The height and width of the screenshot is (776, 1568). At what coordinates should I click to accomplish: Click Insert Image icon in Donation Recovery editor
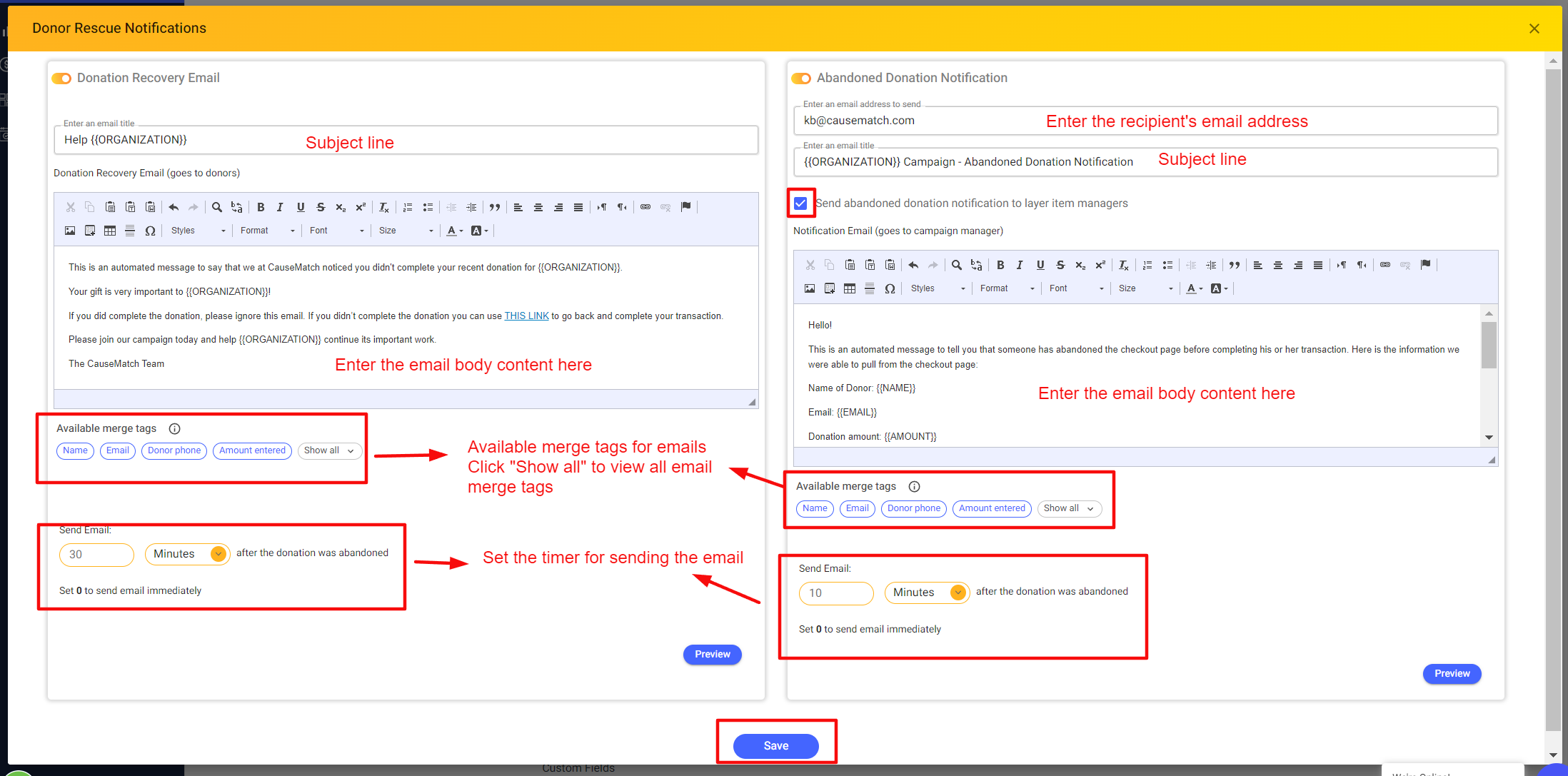70,231
